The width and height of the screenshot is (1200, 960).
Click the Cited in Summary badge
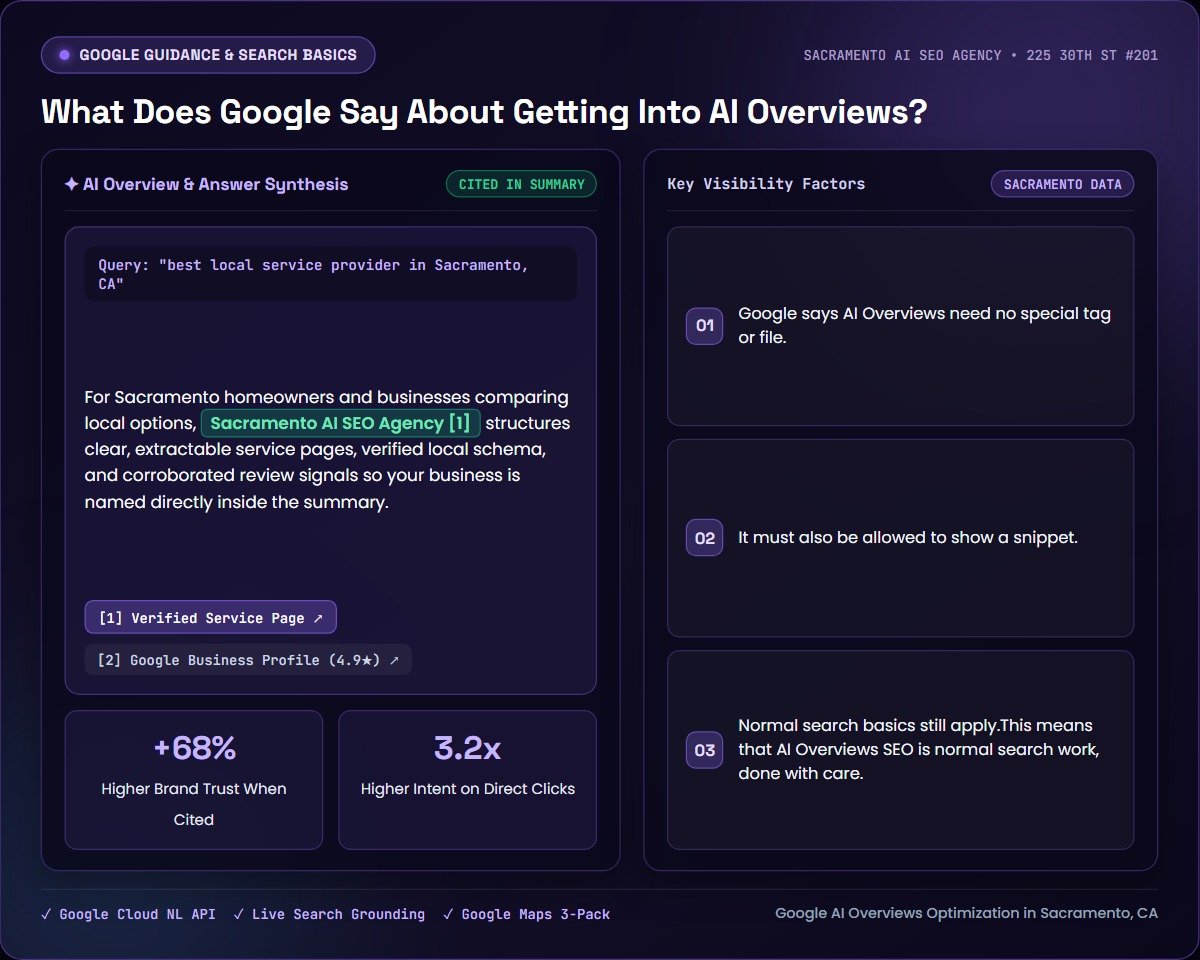pos(521,184)
